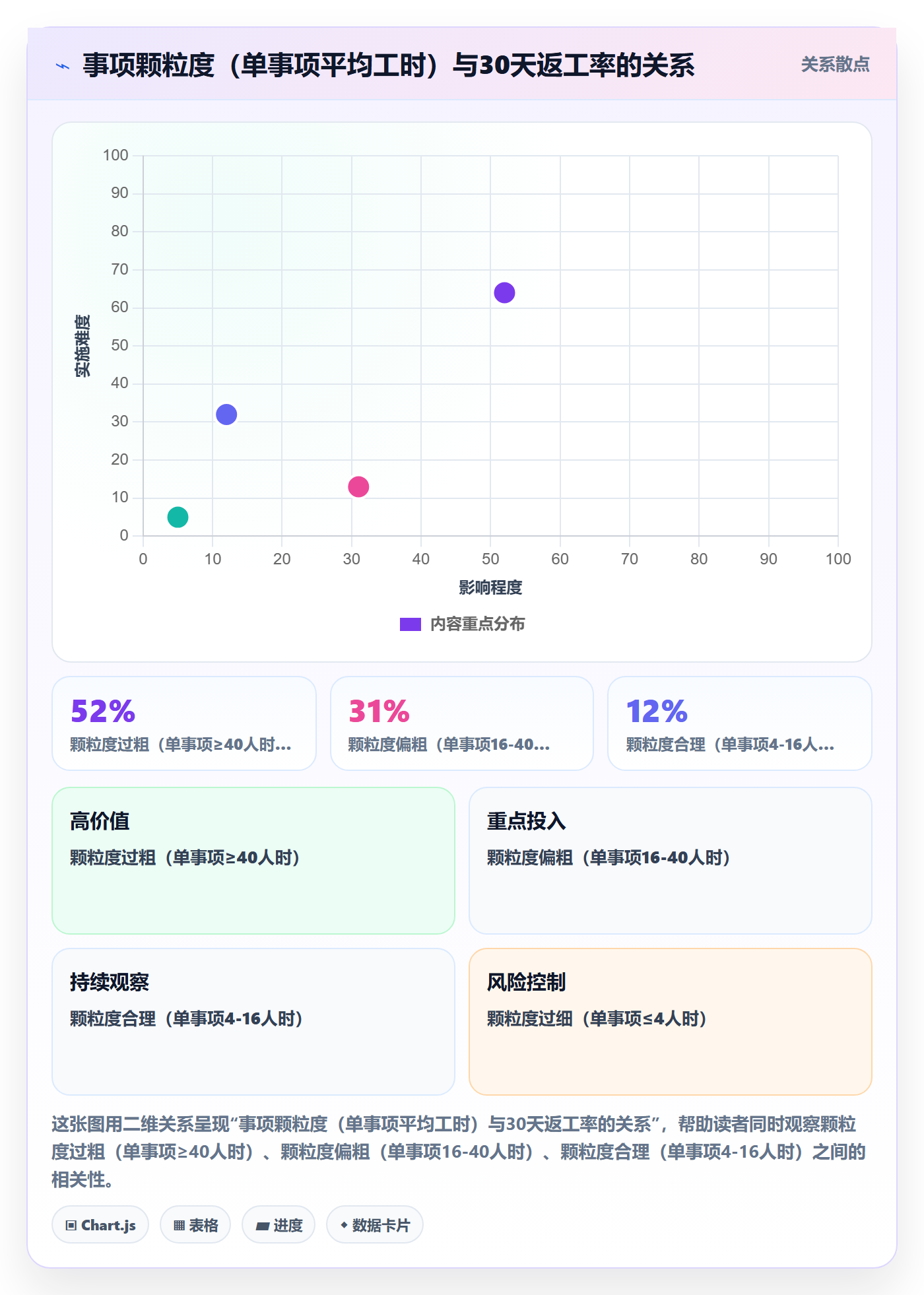The width and height of the screenshot is (924, 1295).
Task: Click the grid icon in the 表格 chip
Action: coord(179,1226)
